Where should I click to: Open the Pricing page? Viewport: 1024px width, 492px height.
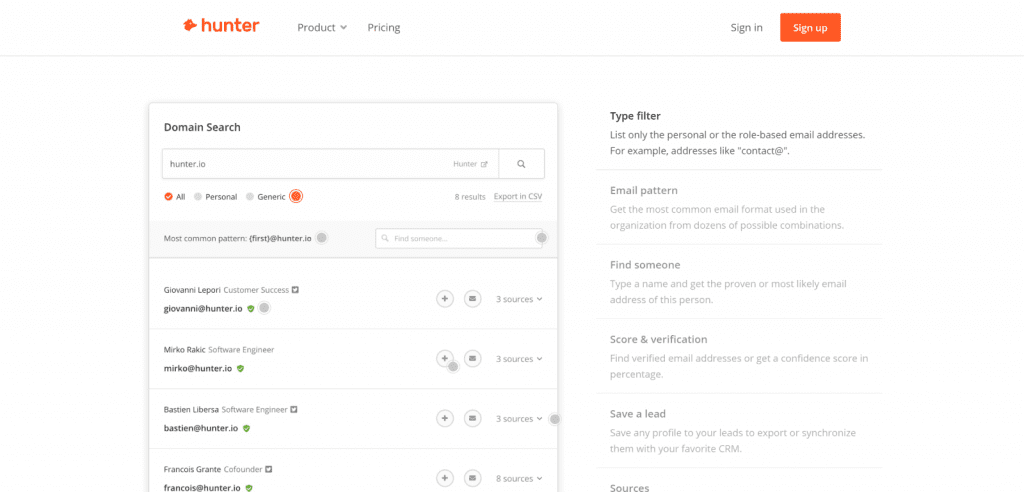coord(383,27)
